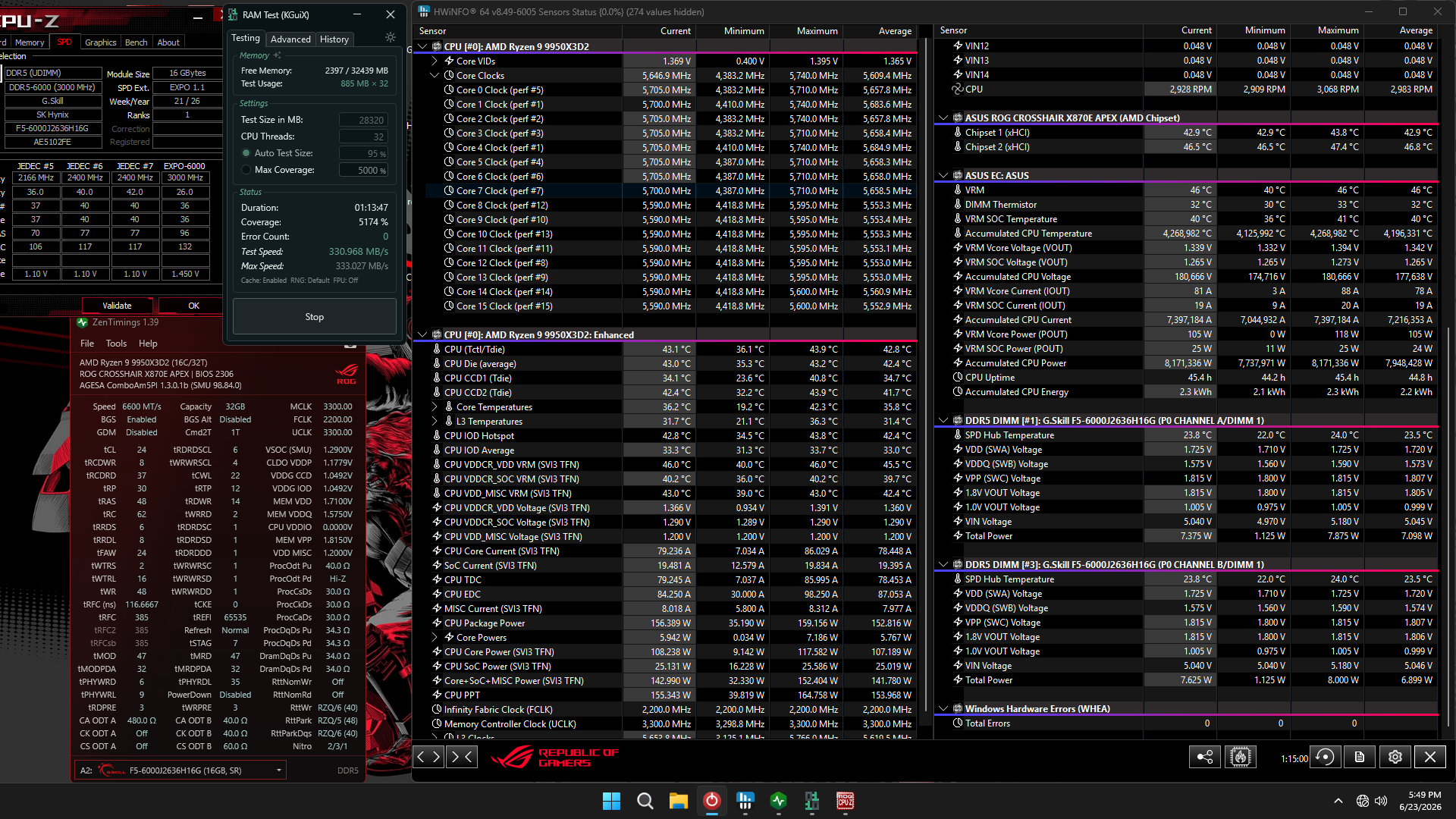This screenshot has width=1456, height=819.
Task: Expand the Core VIDs row
Action: tap(435, 61)
